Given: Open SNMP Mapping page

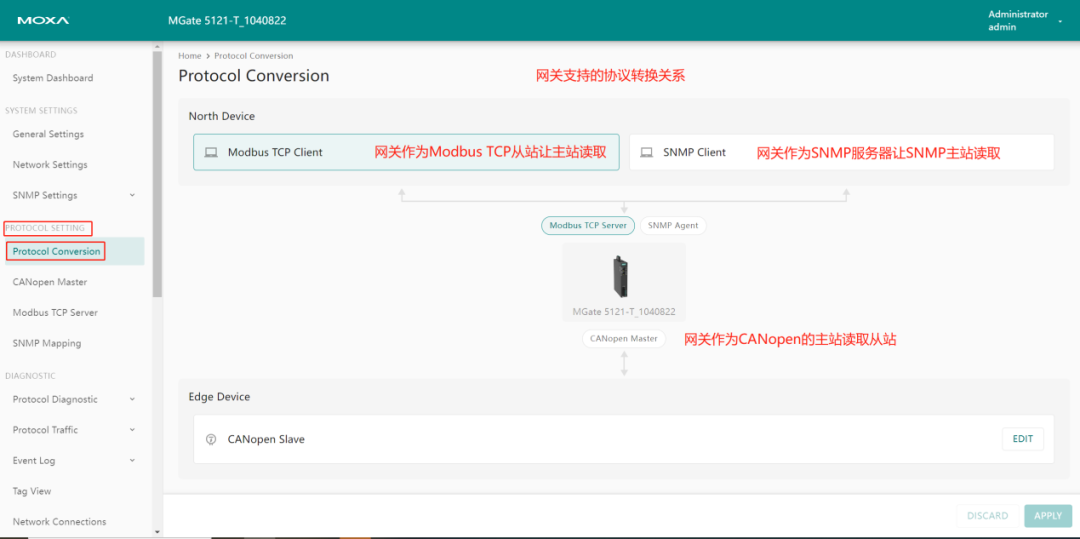Looking at the screenshot, I should tap(47, 343).
